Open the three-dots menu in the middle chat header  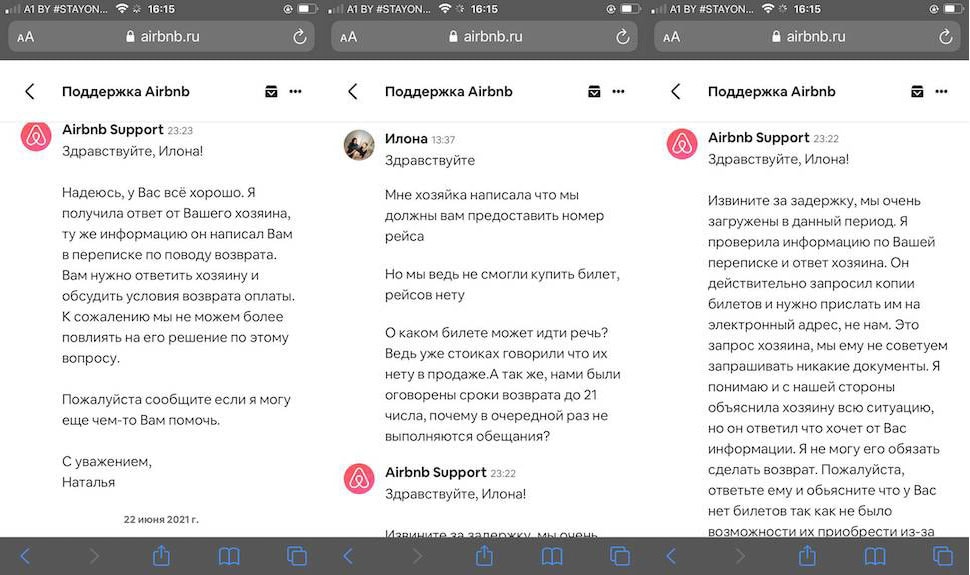pos(619,92)
